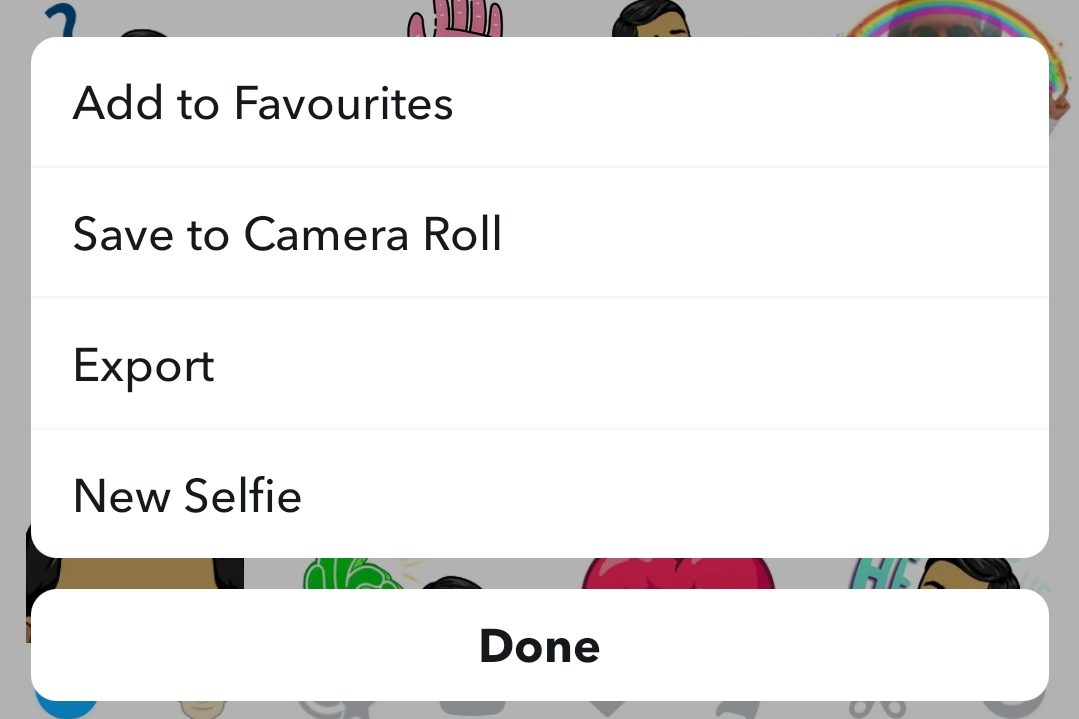Tap the grey swirl-and-star icon in the bottom bar

click(x=336, y=709)
